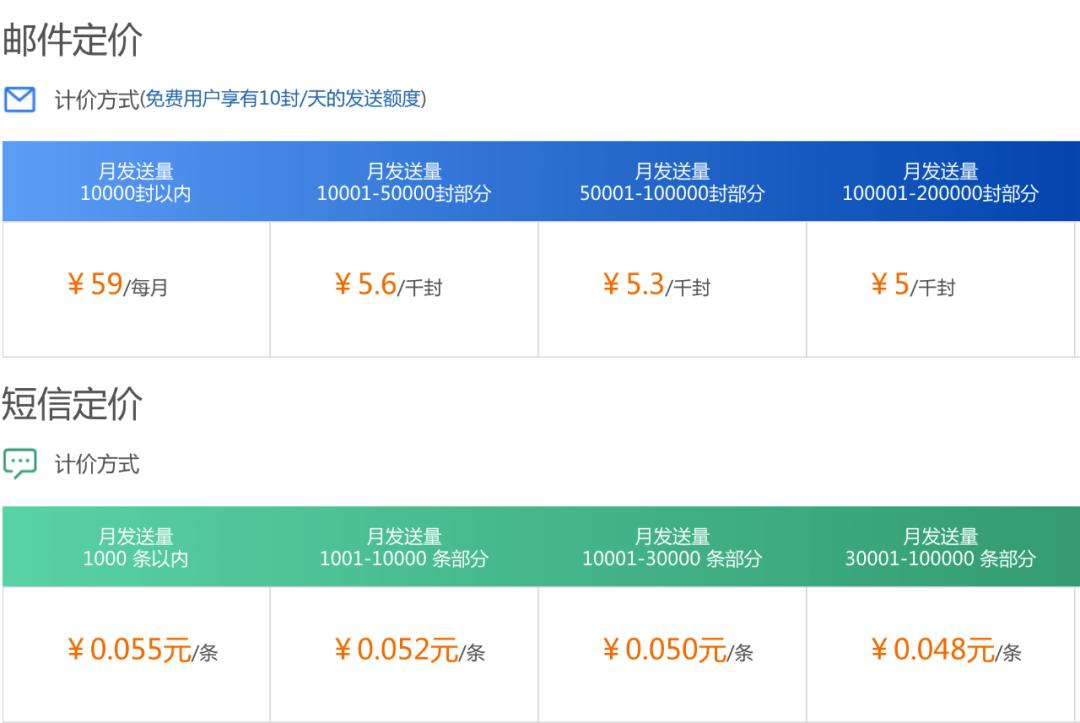Click the ¥5.3/千封 price cell

(x=672, y=286)
